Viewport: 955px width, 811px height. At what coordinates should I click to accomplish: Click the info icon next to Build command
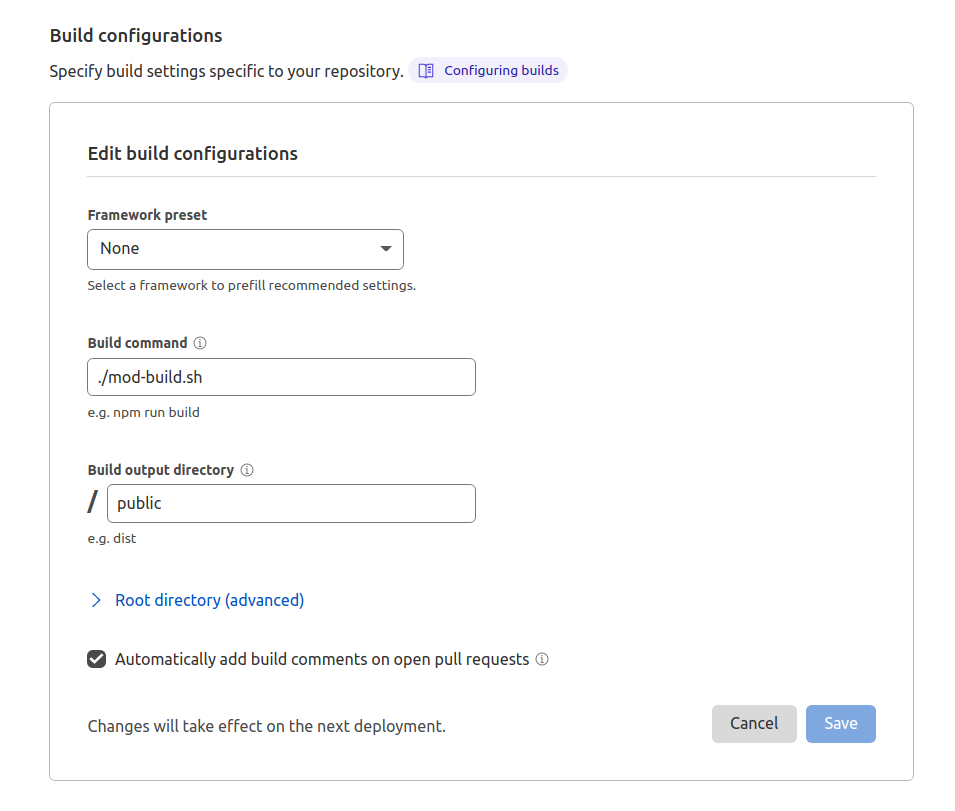pyautogui.click(x=200, y=343)
